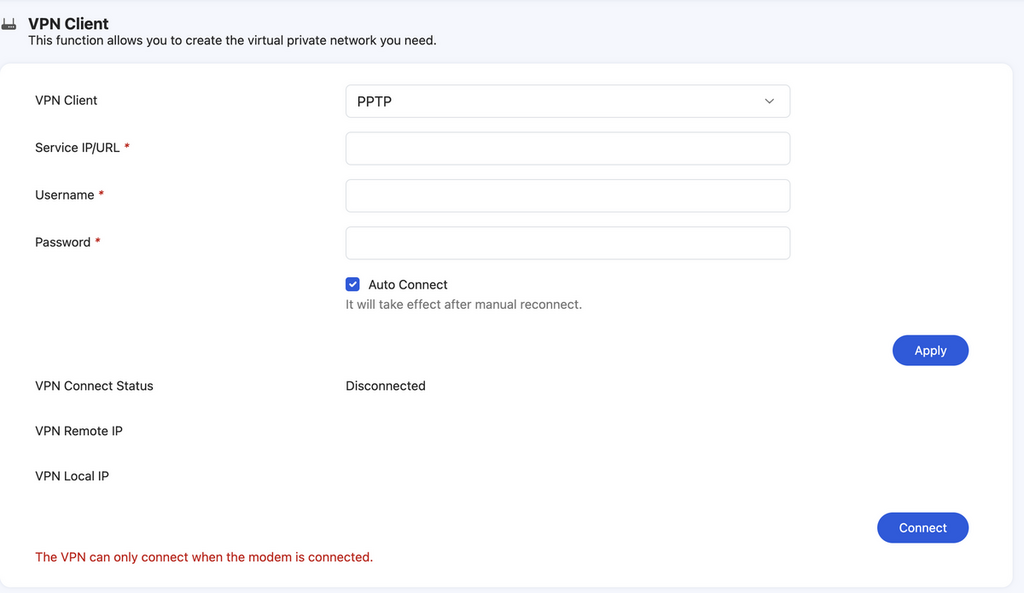The width and height of the screenshot is (1024, 593).
Task: Click inside the Password field
Action: (x=567, y=243)
